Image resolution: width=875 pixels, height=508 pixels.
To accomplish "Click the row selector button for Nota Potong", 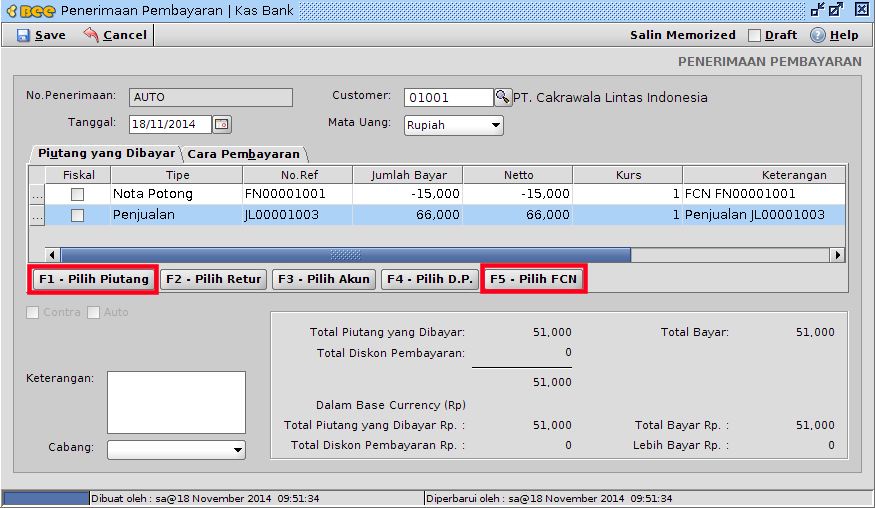I will click(37, 194).
